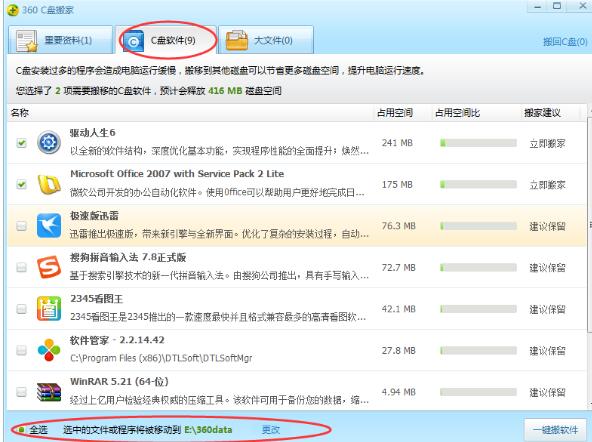Click the 重要资料 tab document icon
This screenshot has height=442, width=592.
click(x=26, y=41)
